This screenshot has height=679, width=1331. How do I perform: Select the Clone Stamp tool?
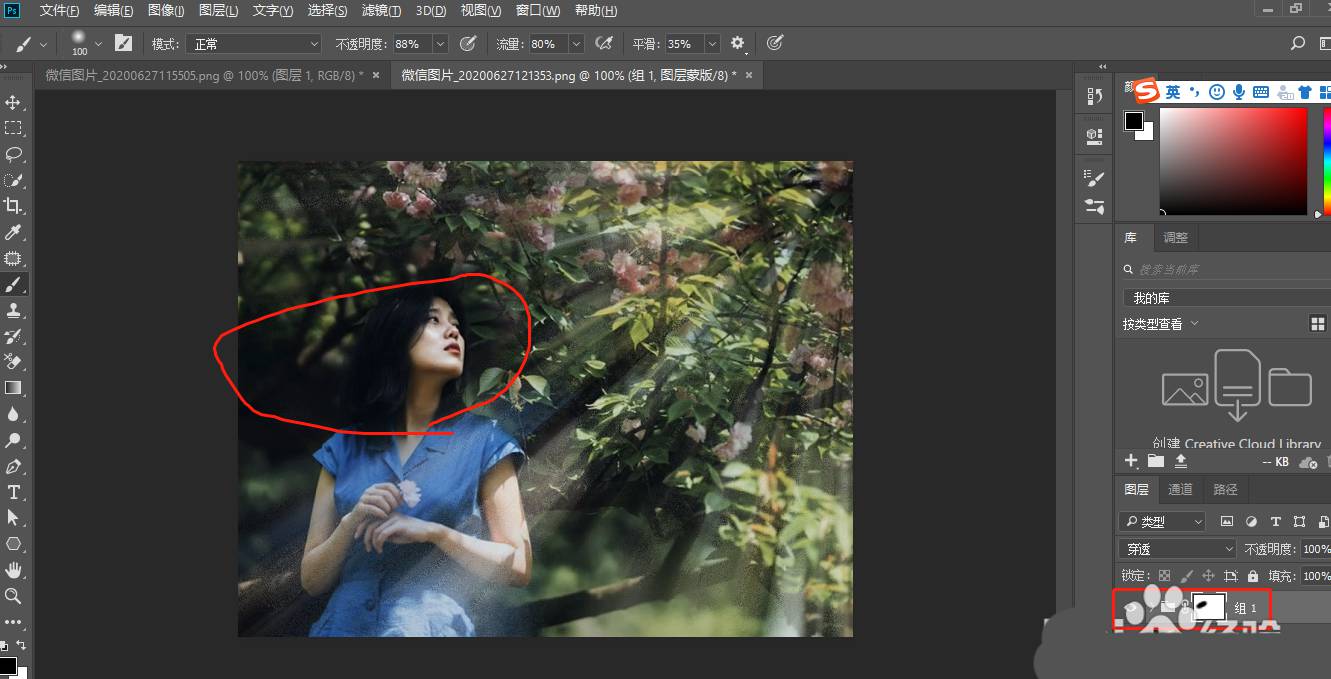13,310
